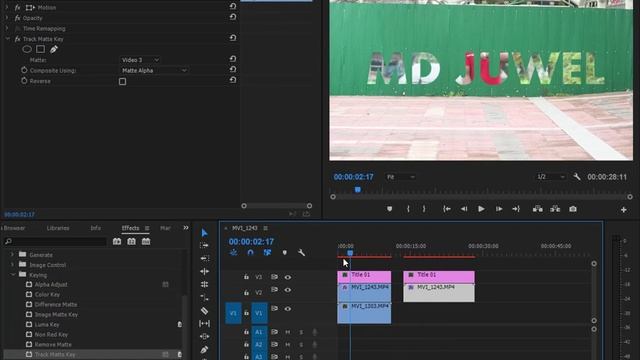Hide track V2 output with eye
The height and width of the screenshot is (360, 640).
pyautogui.click(x=288, y=290)
